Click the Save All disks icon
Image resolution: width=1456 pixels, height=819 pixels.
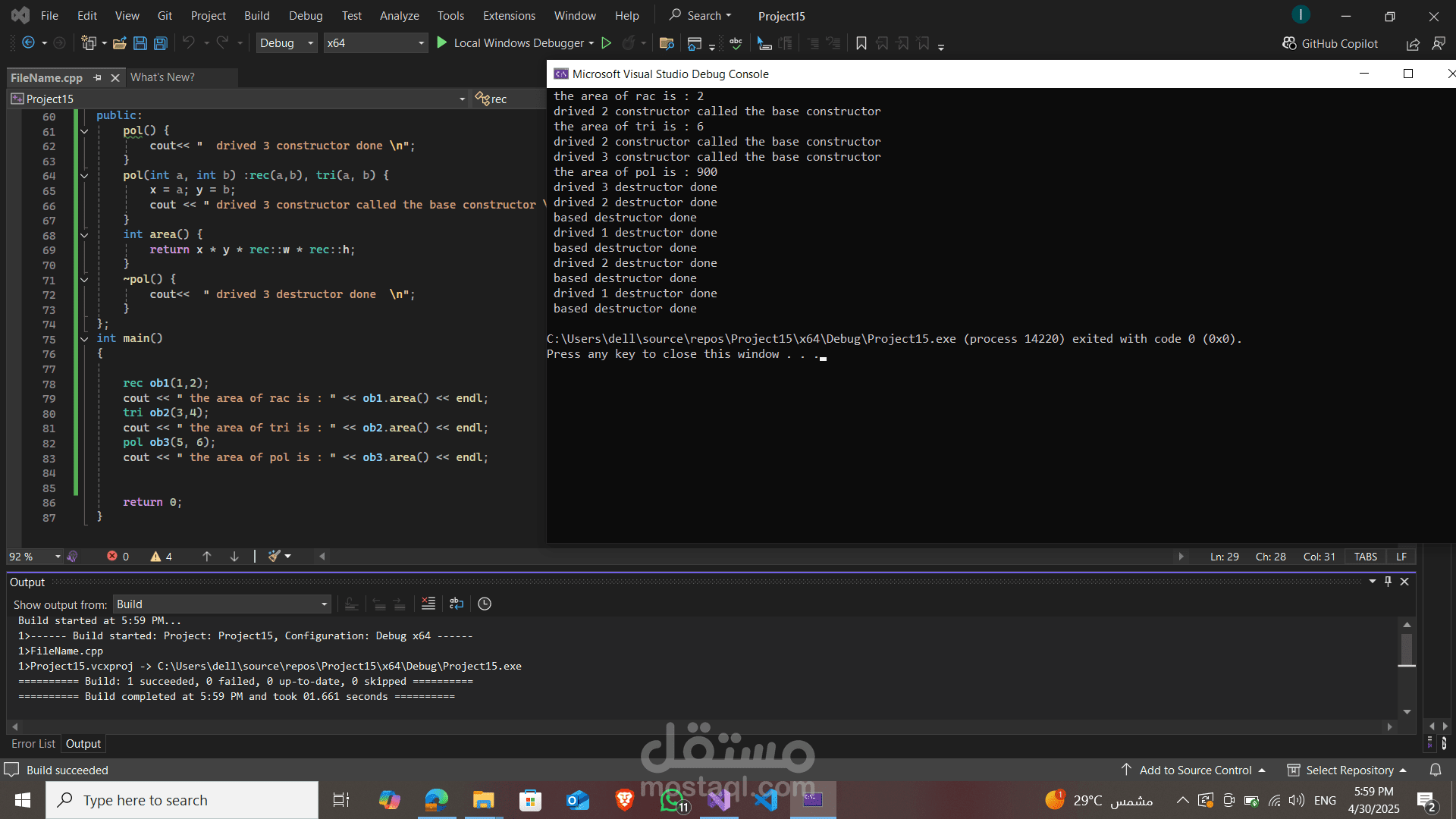pos(160,43)
